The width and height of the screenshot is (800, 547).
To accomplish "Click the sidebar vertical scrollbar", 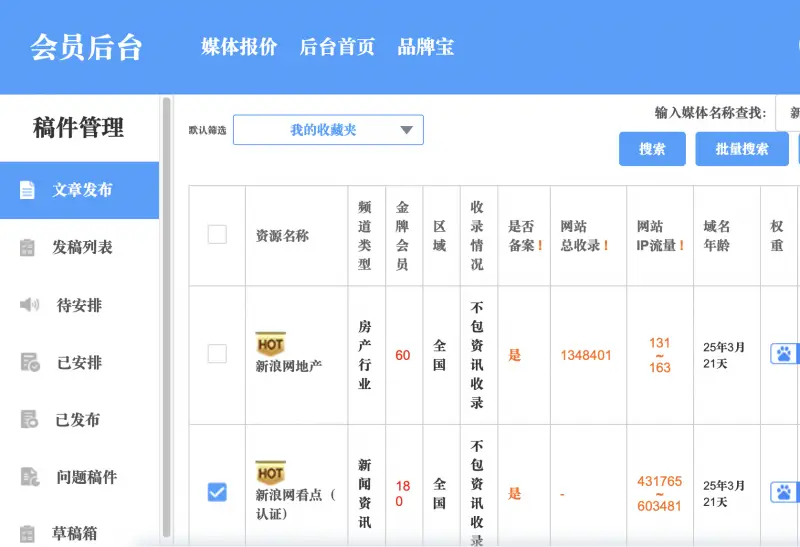I will (166, 316).
